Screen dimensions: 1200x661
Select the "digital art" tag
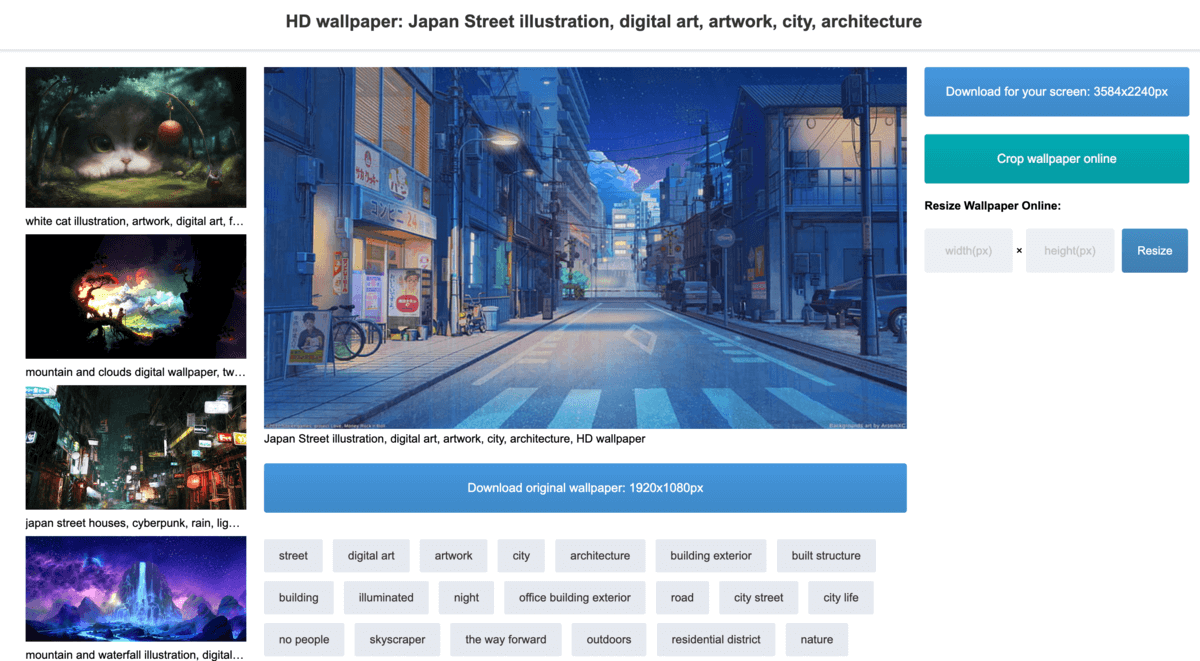(x=371, y=556)
